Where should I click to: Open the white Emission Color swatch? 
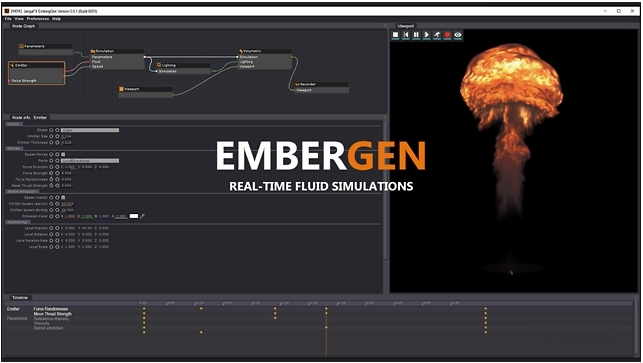pyautogui.click(x=134, y=216)
